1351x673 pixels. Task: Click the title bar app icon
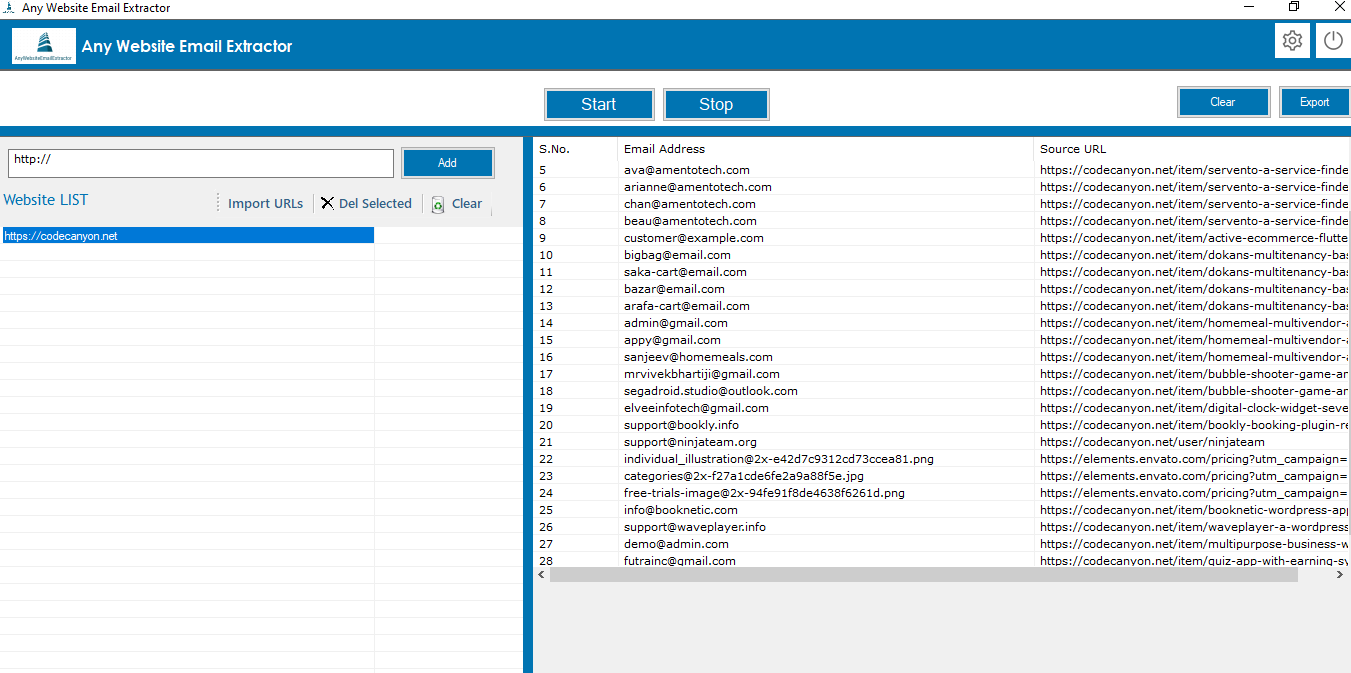[x=8, y=8]
